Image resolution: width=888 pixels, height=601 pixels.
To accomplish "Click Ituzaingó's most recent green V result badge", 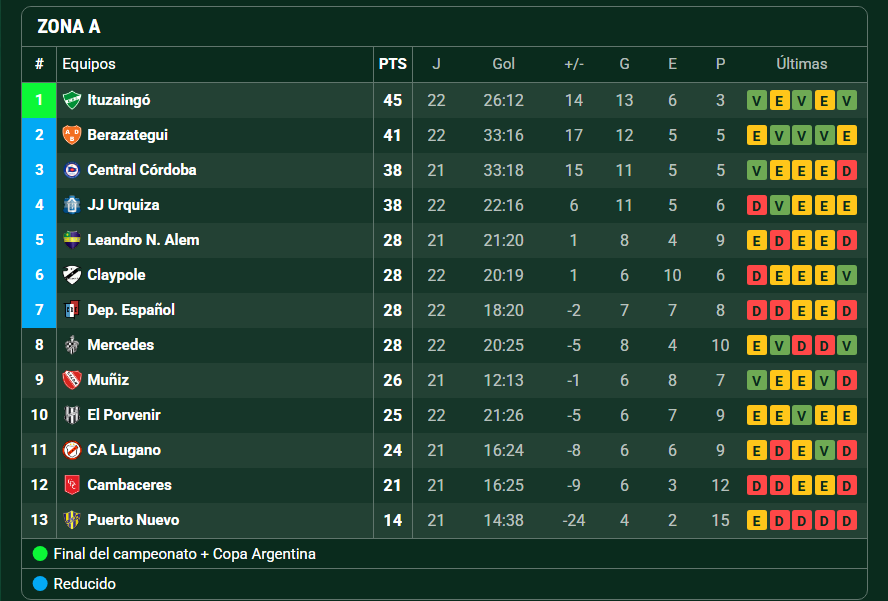I will click(x=847, y=100).
